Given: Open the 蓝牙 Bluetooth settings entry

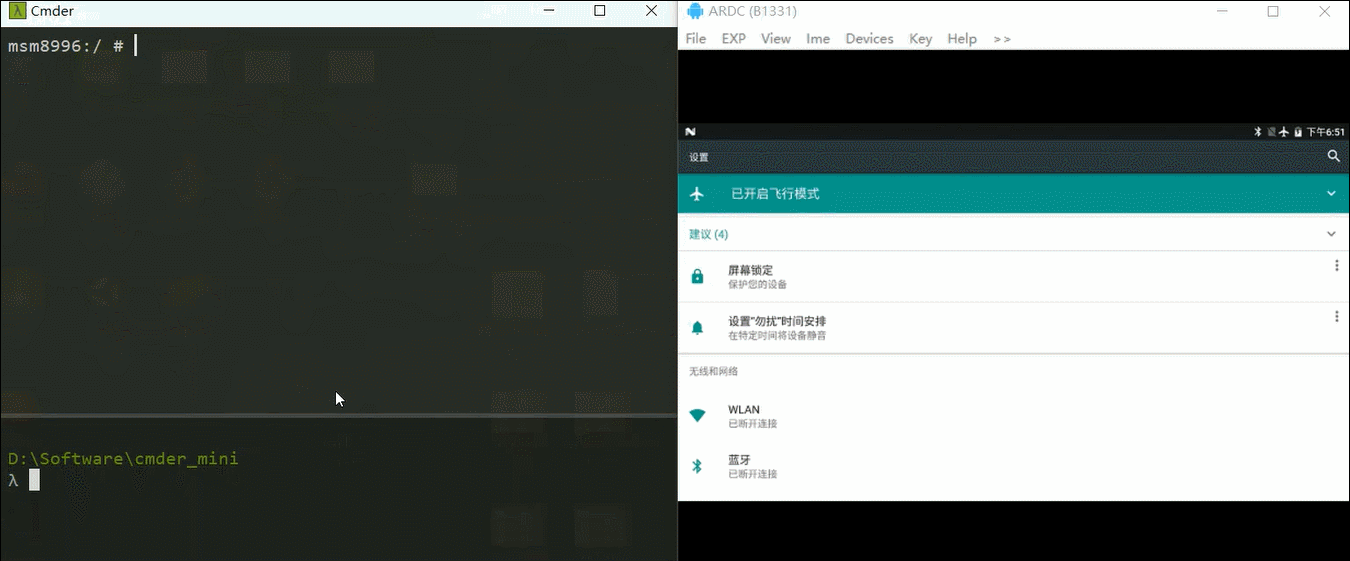Looking at the screenshot, I should (1014, 466).
